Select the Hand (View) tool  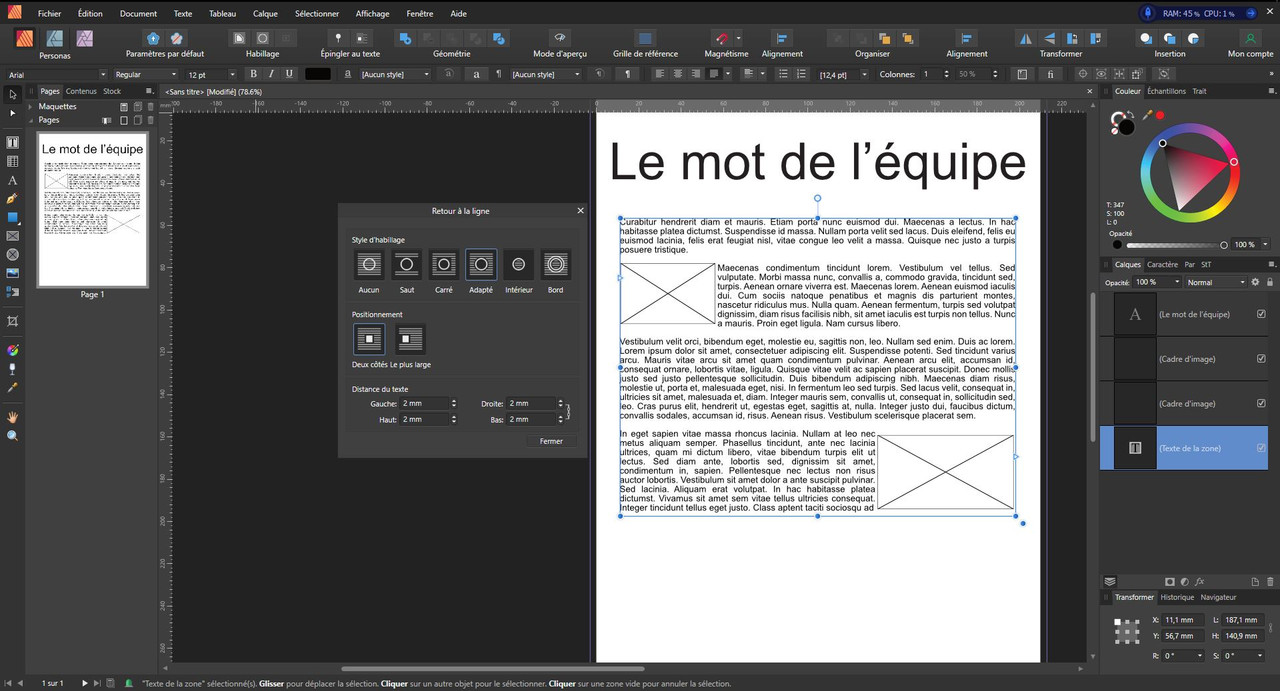[x=12, y=417]
